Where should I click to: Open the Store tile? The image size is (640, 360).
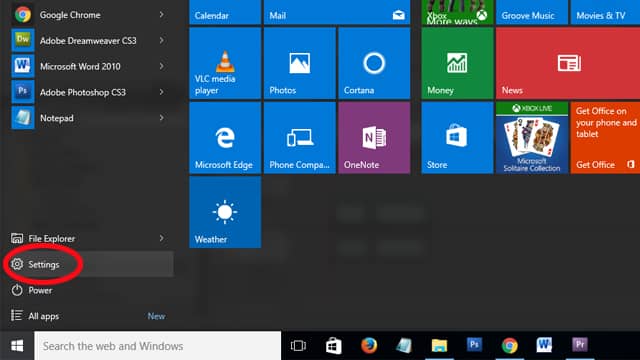(x=457, y=138)
